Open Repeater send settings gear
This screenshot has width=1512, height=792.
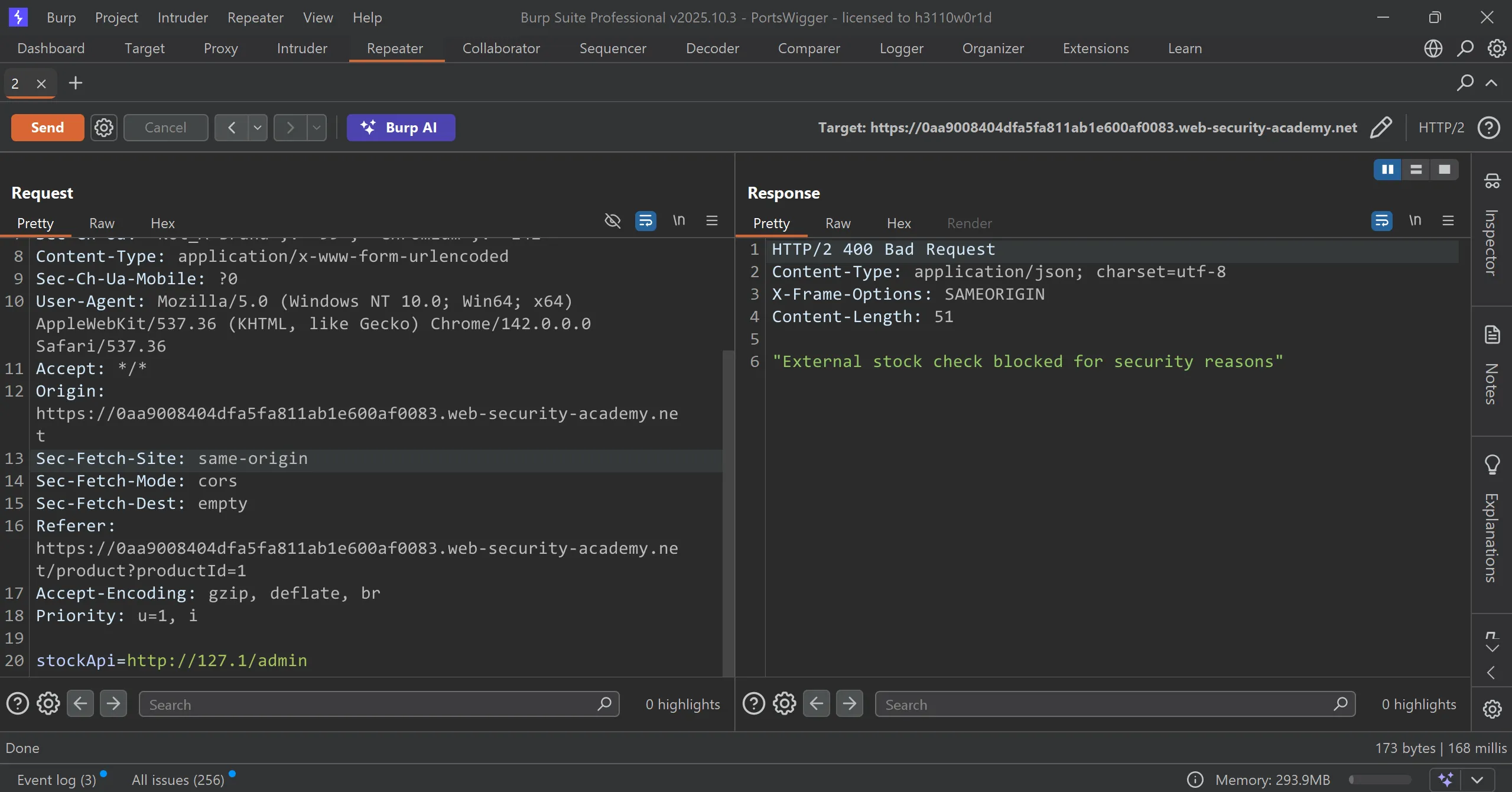point(104,127)
